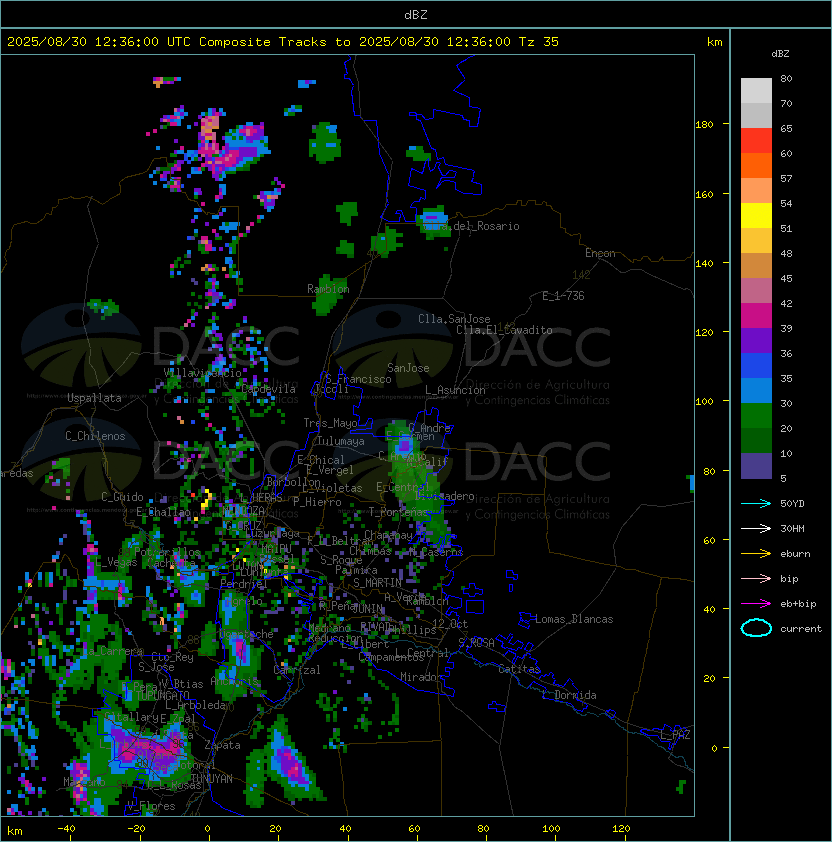Click the -40 km horizontal axis label

[66, 829]
